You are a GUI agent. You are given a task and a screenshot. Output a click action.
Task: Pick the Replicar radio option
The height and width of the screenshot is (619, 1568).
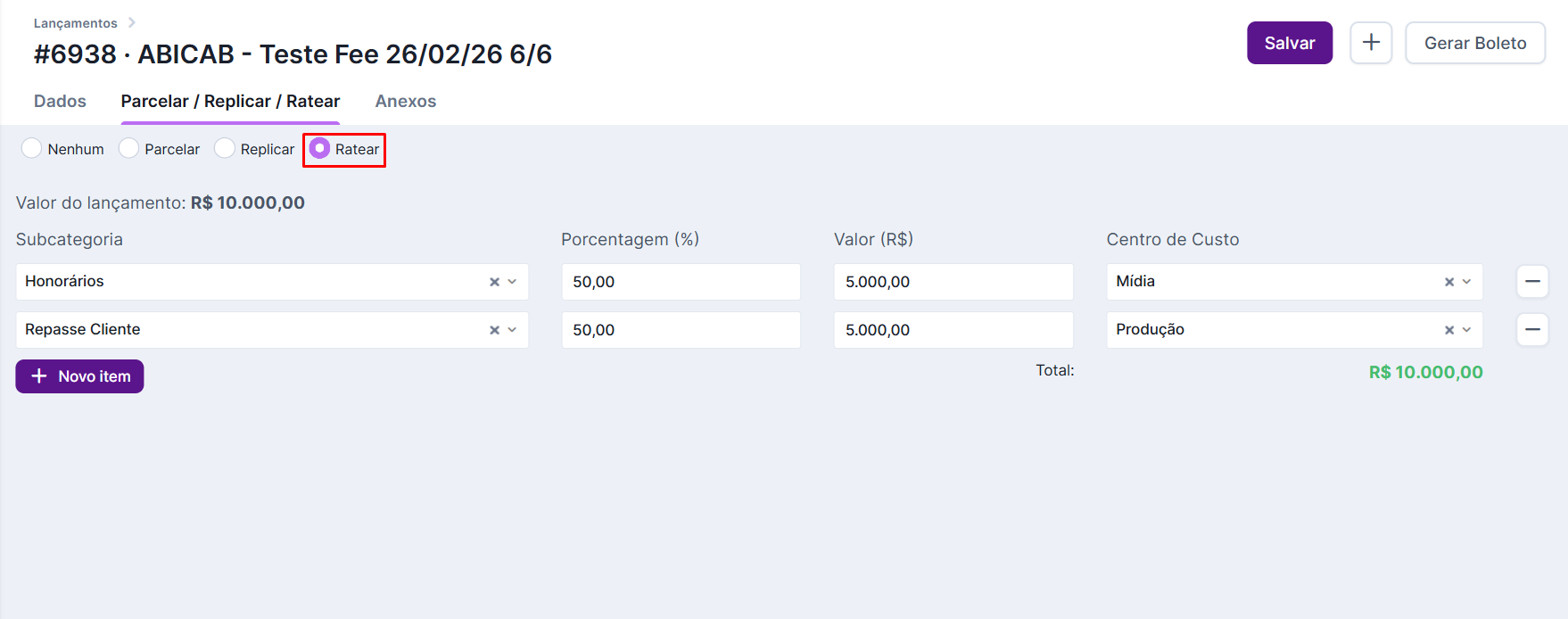click(x=225, y=148)
